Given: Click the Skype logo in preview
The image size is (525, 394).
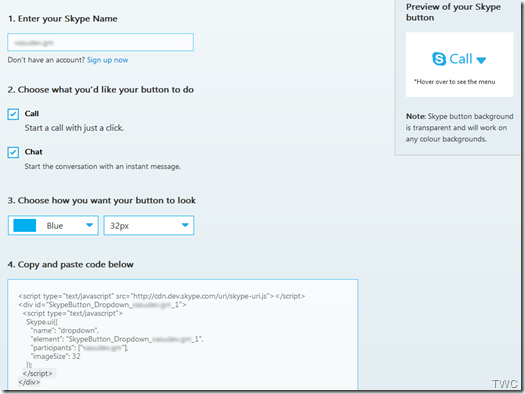Looking at the screenshot, I should [x=439, y=59].
